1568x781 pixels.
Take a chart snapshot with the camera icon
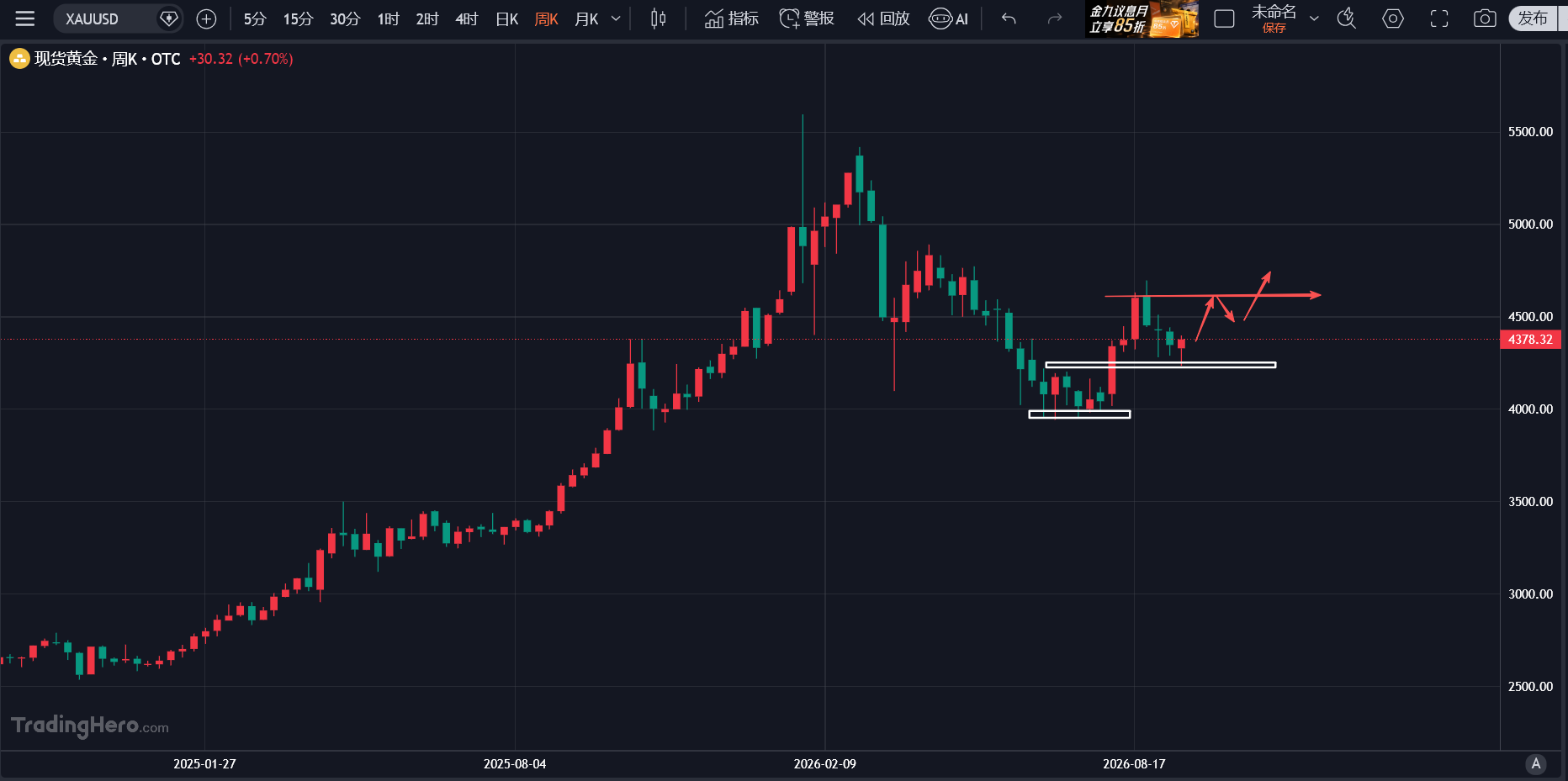[1485, 18]
